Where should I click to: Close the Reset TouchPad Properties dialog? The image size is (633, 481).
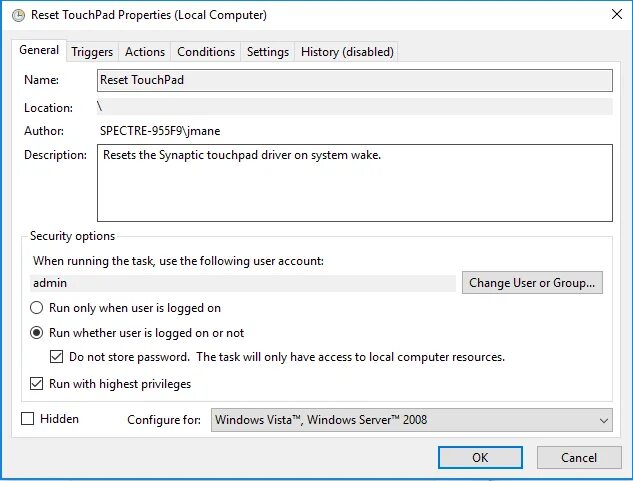(616, 15)
